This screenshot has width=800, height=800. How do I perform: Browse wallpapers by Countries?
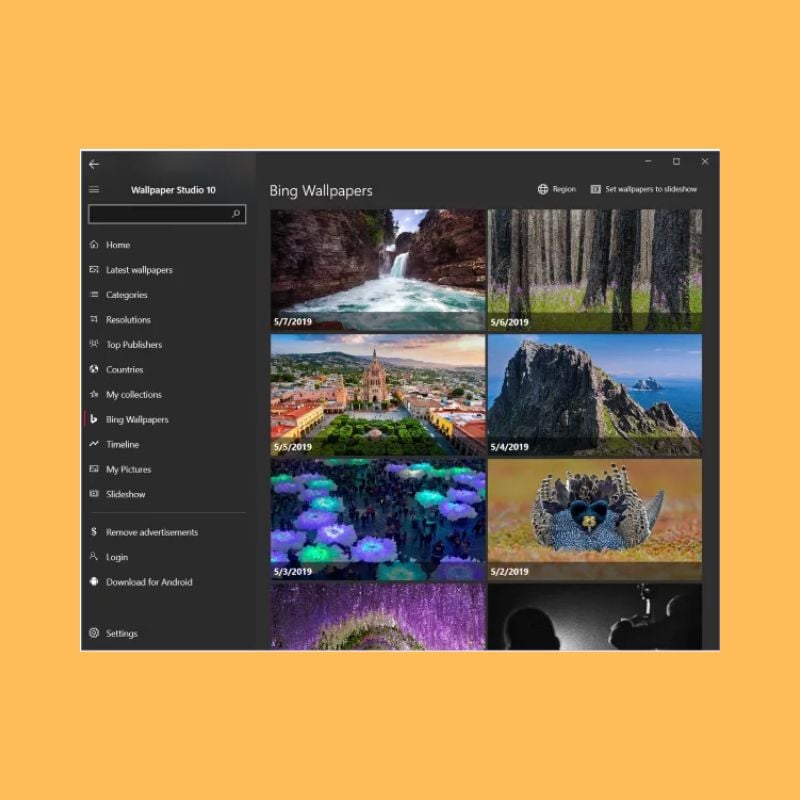(x=124, y=370)
